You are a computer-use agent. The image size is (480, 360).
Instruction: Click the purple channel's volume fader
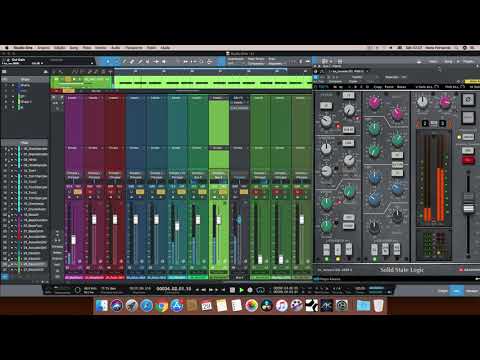pos(73,240)
